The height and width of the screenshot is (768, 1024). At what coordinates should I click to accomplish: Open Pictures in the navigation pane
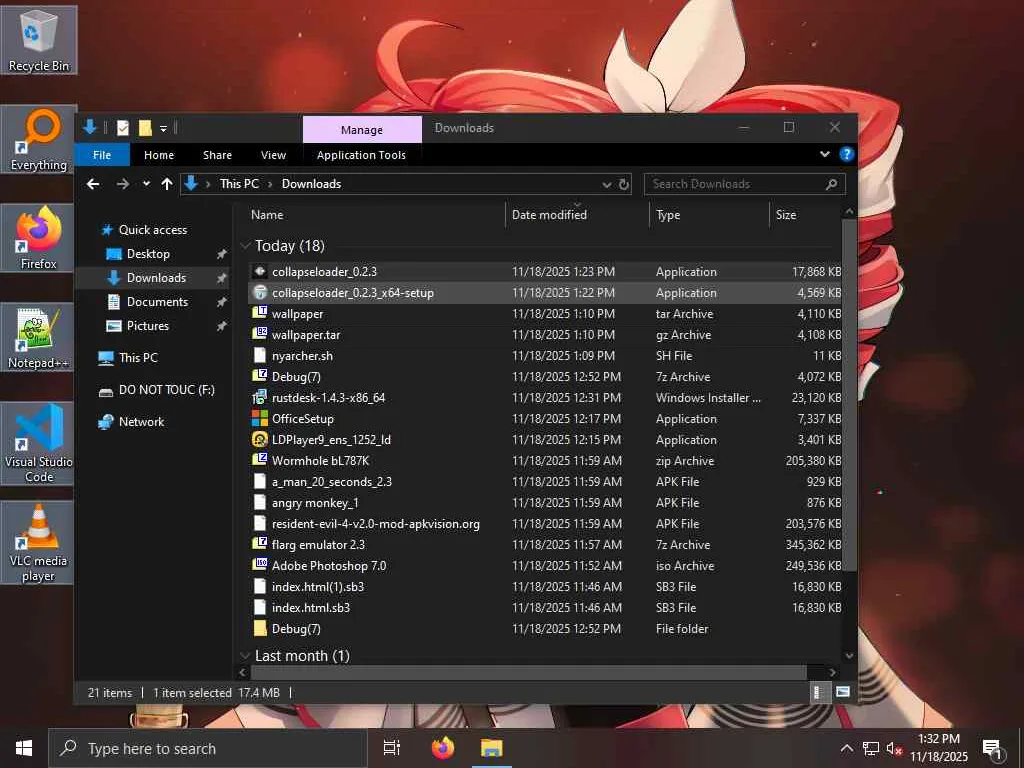tap(148, 326)
